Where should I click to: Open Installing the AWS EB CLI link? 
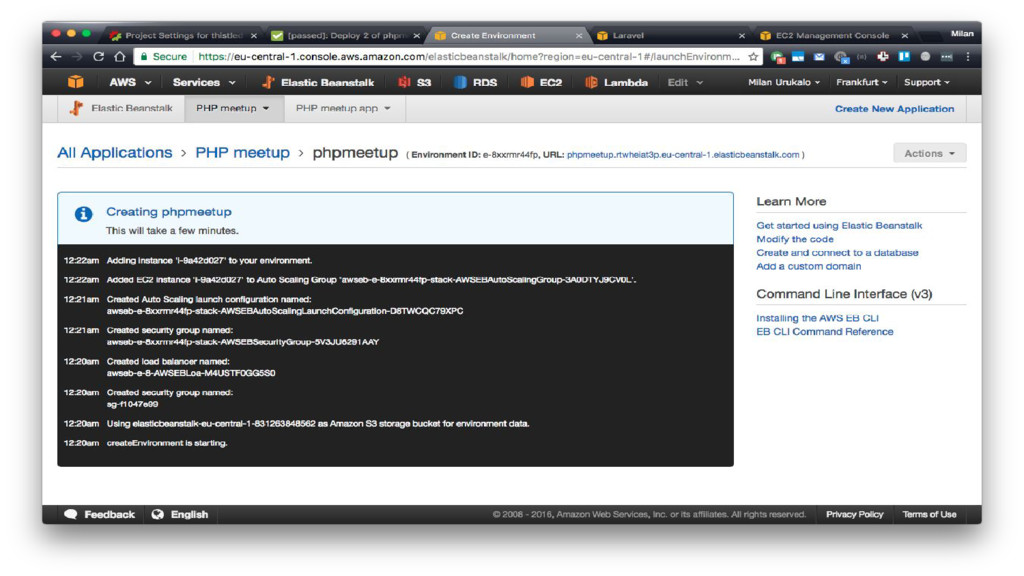[x=818, y=318]
